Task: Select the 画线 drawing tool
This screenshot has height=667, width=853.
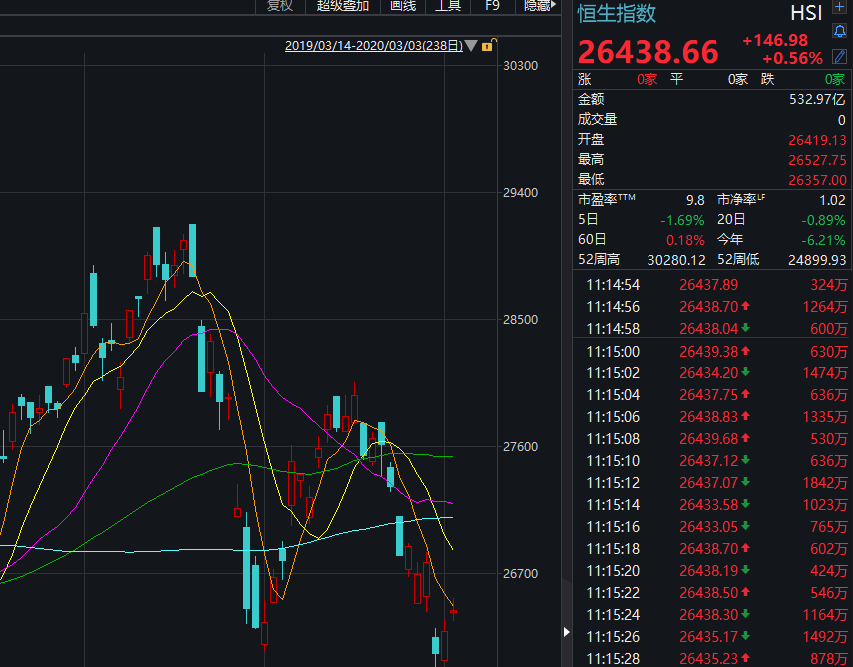Action: click(x=403, y=5)
